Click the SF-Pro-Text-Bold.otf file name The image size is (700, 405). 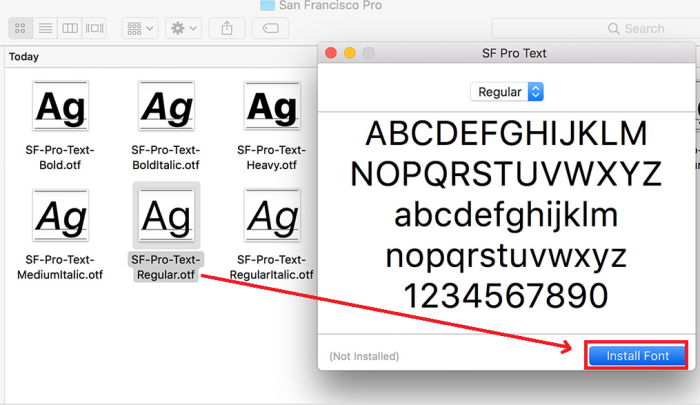[x=60, y=158]
